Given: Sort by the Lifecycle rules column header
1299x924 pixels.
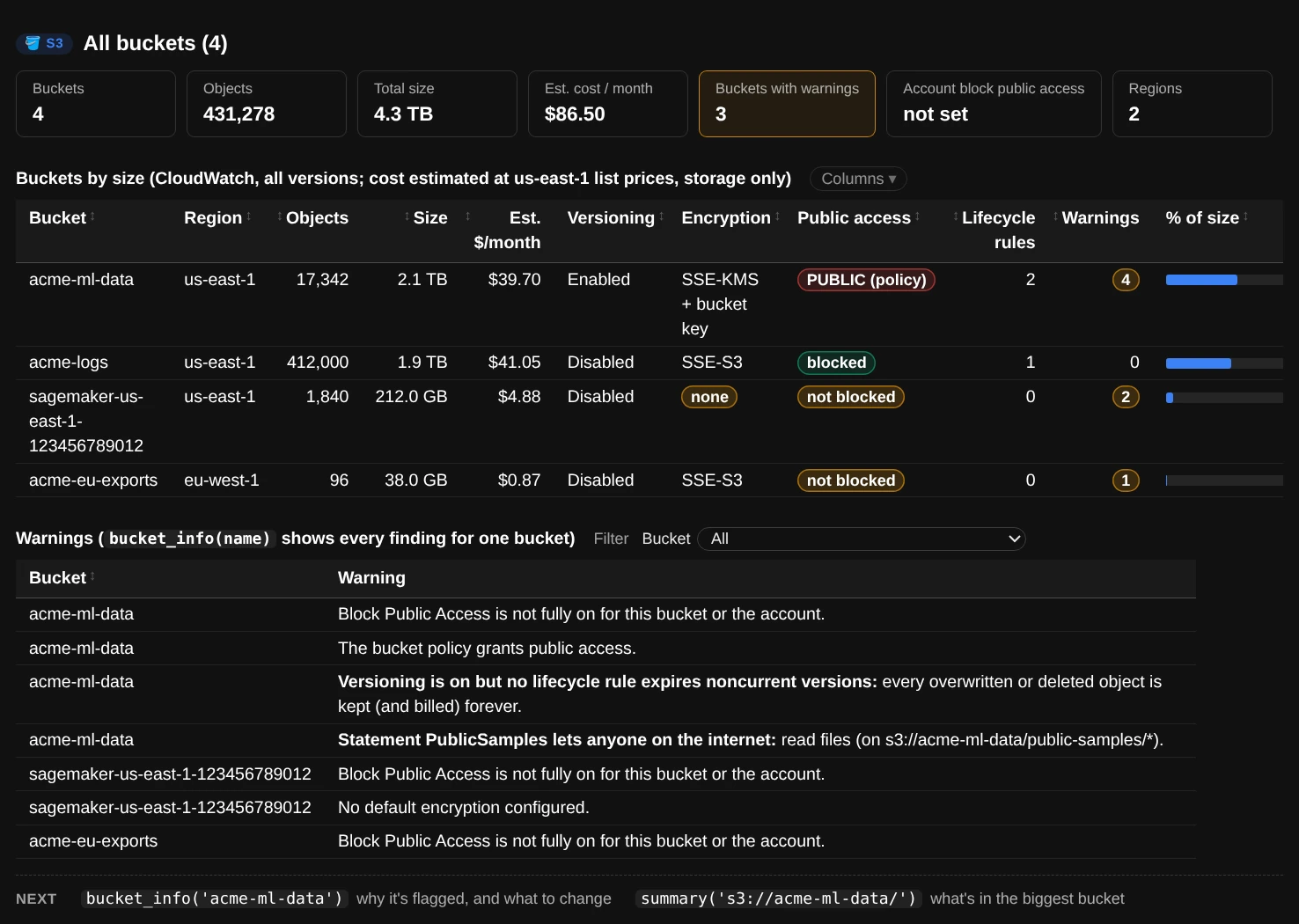Looking at the screenshot, I should pos(994,230).
